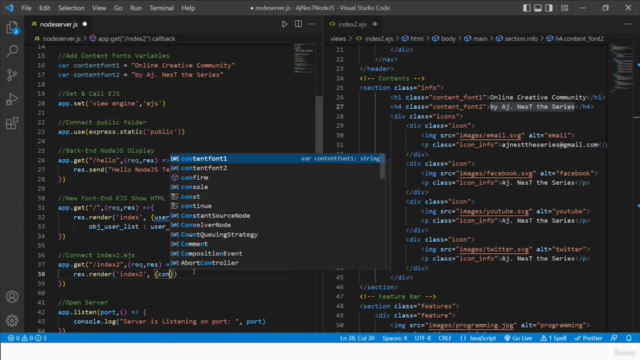Open the File menu
Image resolution: width=640 pixels, height=360 pixels.
pos(26,8)
